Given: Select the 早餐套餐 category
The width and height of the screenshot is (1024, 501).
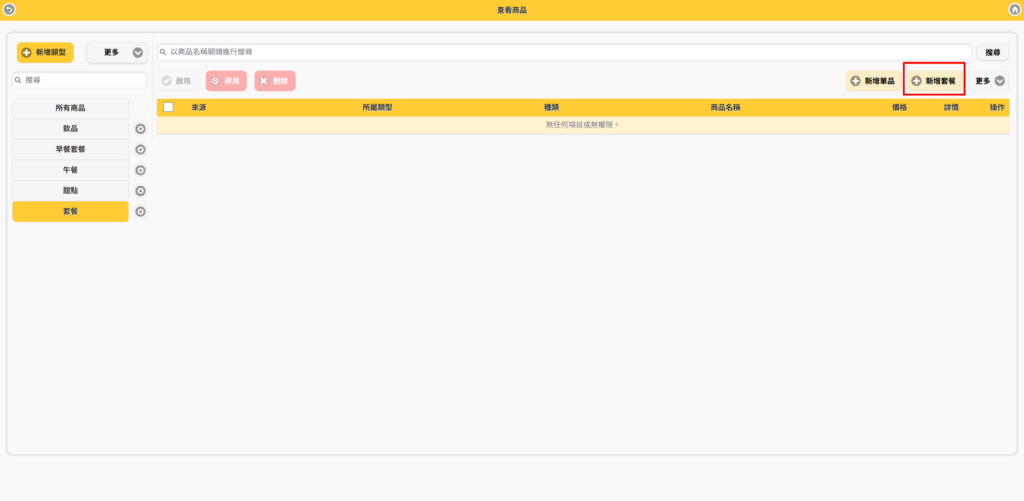Looking at the screenshot, I should click(70, 150).
